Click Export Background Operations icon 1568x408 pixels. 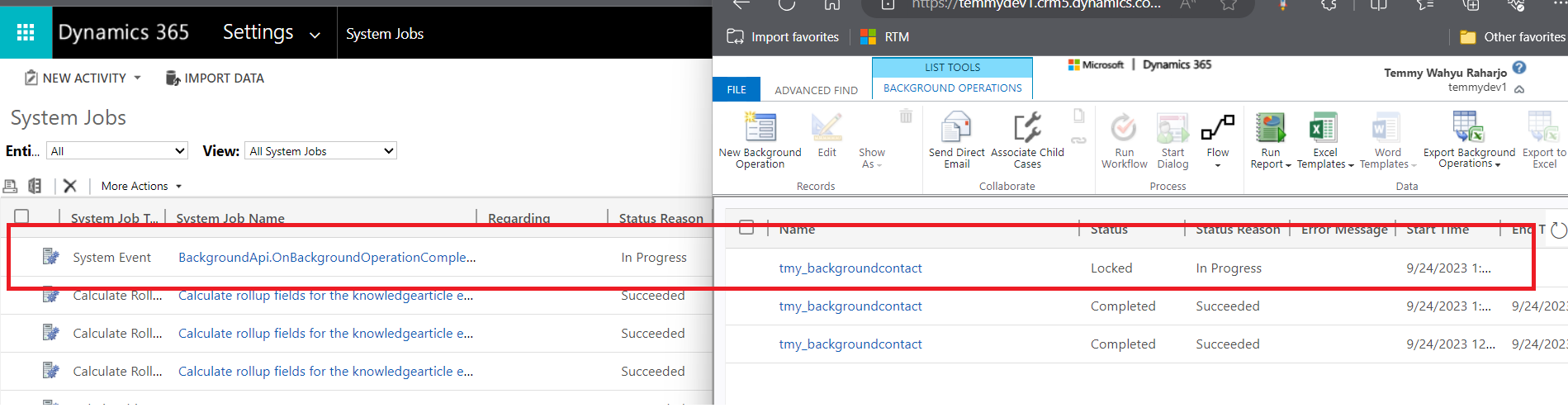pos(1469,127)
